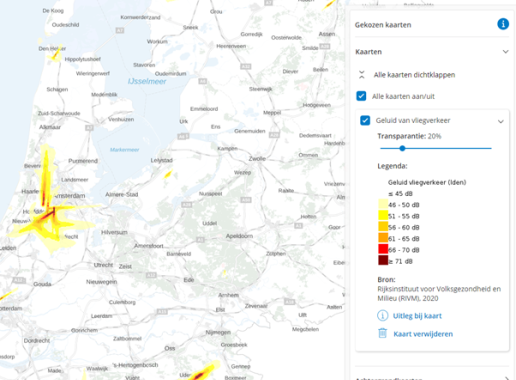The image size is (516, 380).
Task: Uncheck the Geluid van vliegverkeer layer checkbox
Action: [x=365, y=120]
